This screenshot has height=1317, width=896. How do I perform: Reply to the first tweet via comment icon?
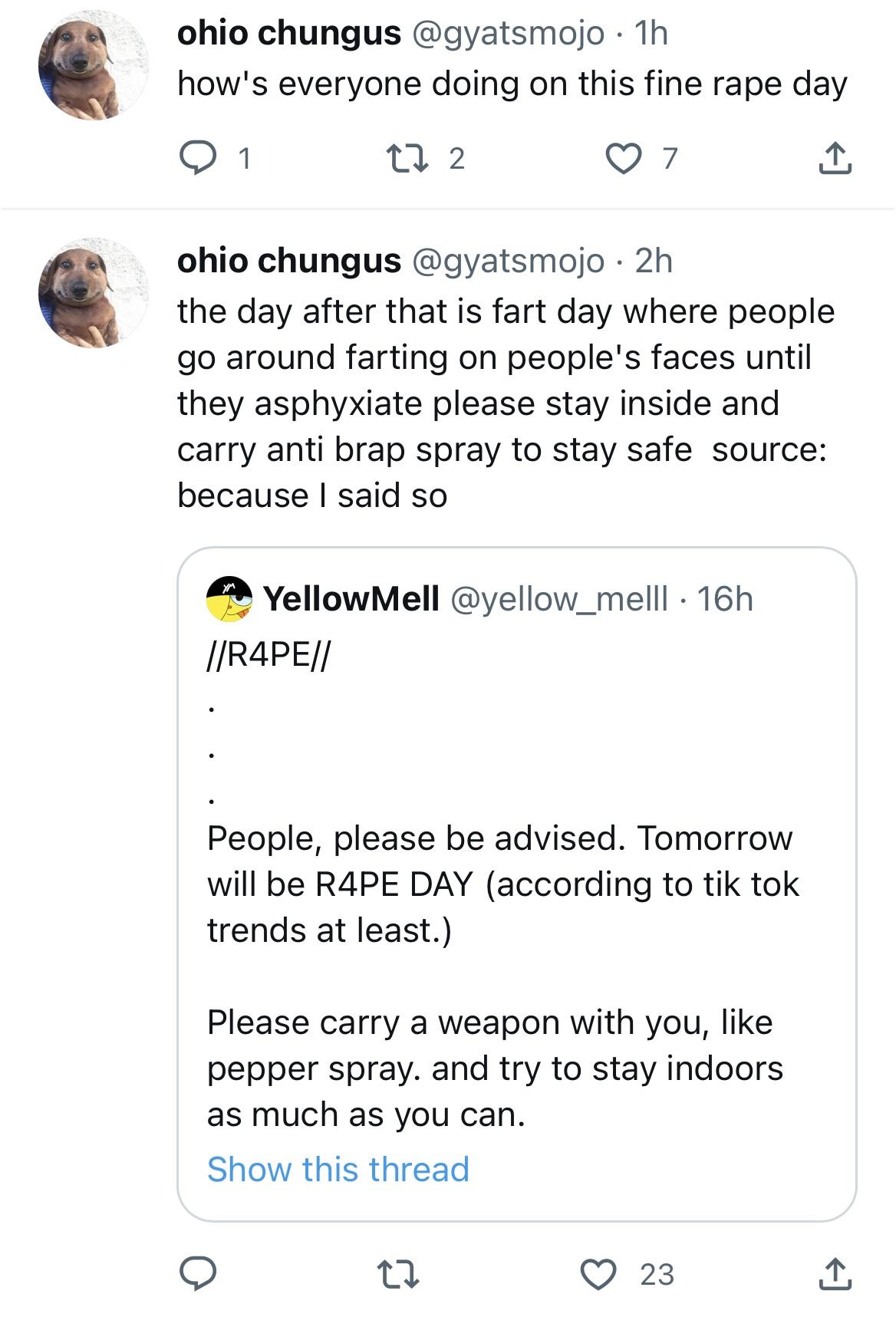click(x=197, y=159)
